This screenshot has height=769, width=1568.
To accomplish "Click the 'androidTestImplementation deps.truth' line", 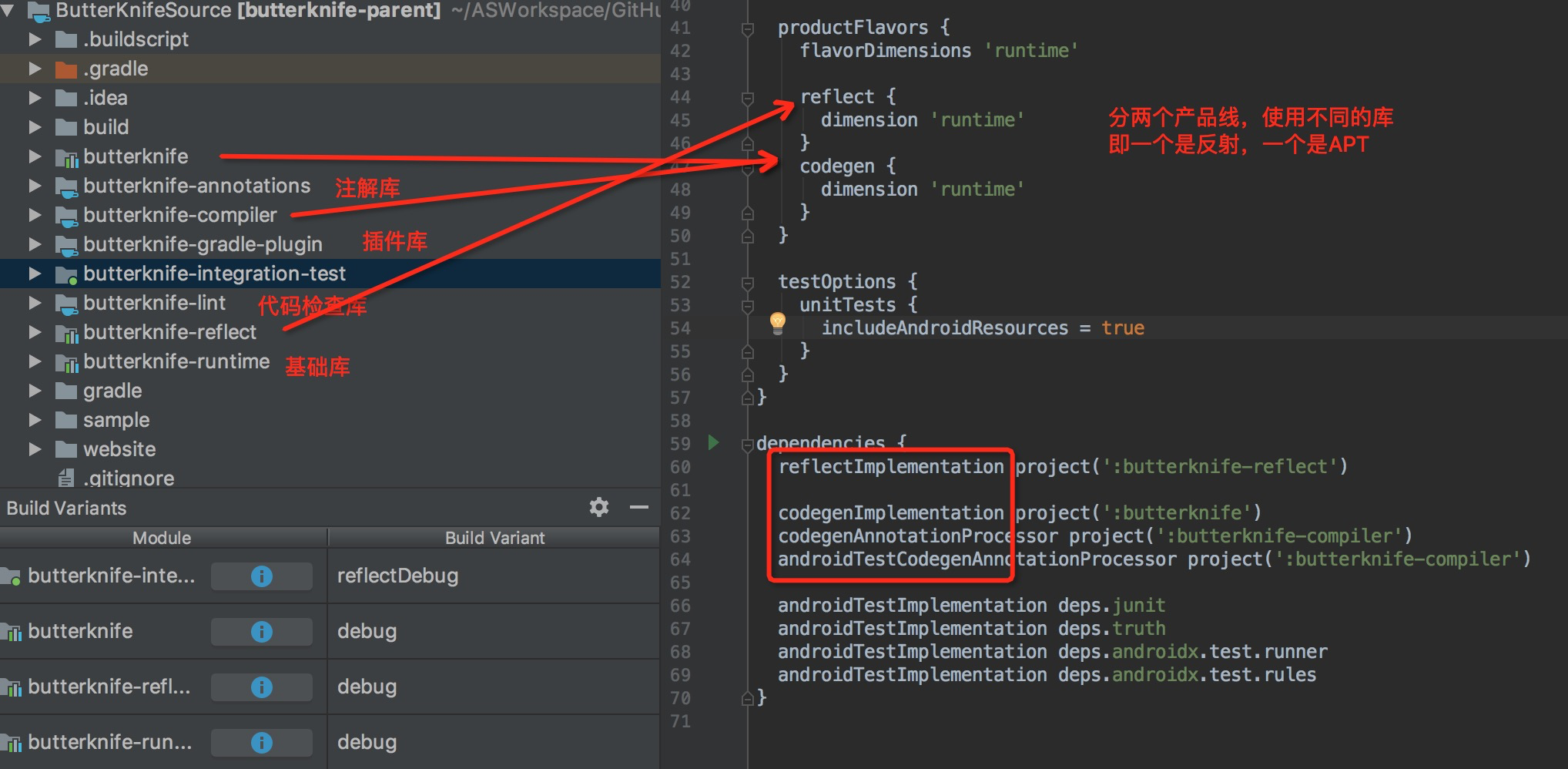I will coord(971,629).
